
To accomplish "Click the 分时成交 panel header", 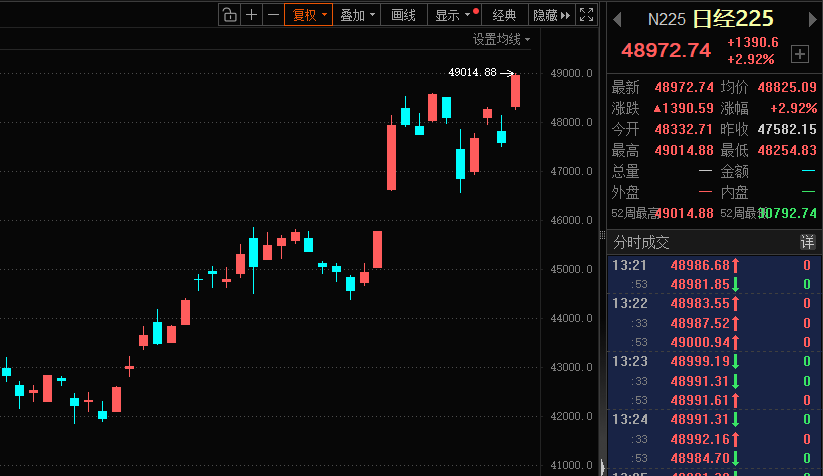I will (642, 242).
